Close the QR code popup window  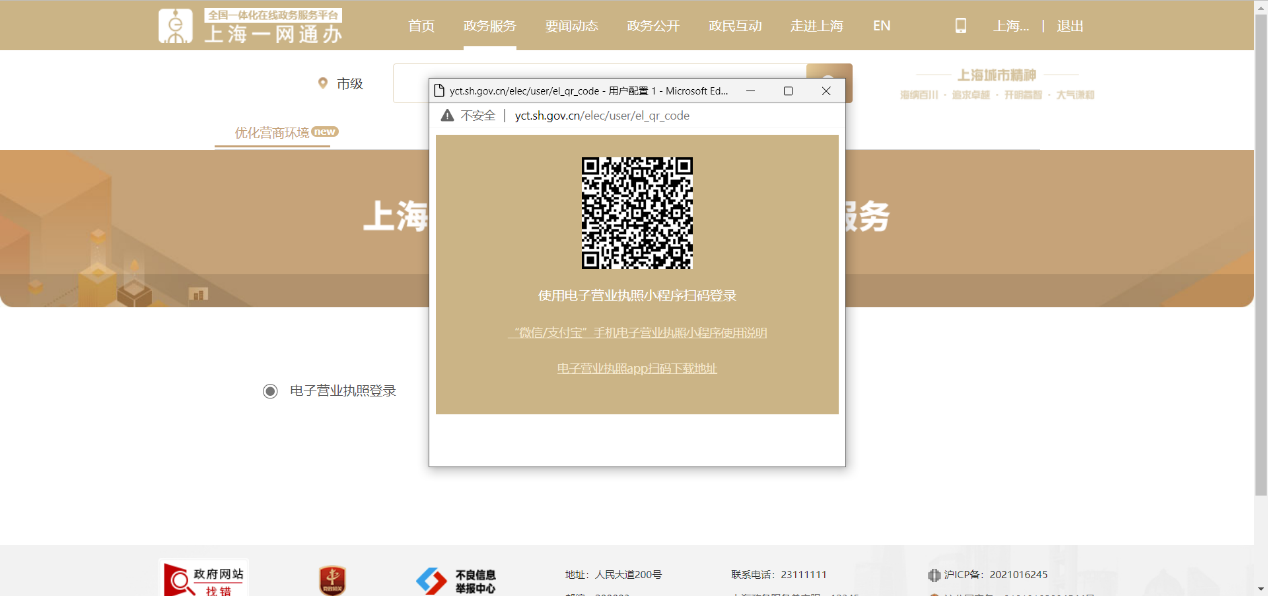click(x=826, y=91)
